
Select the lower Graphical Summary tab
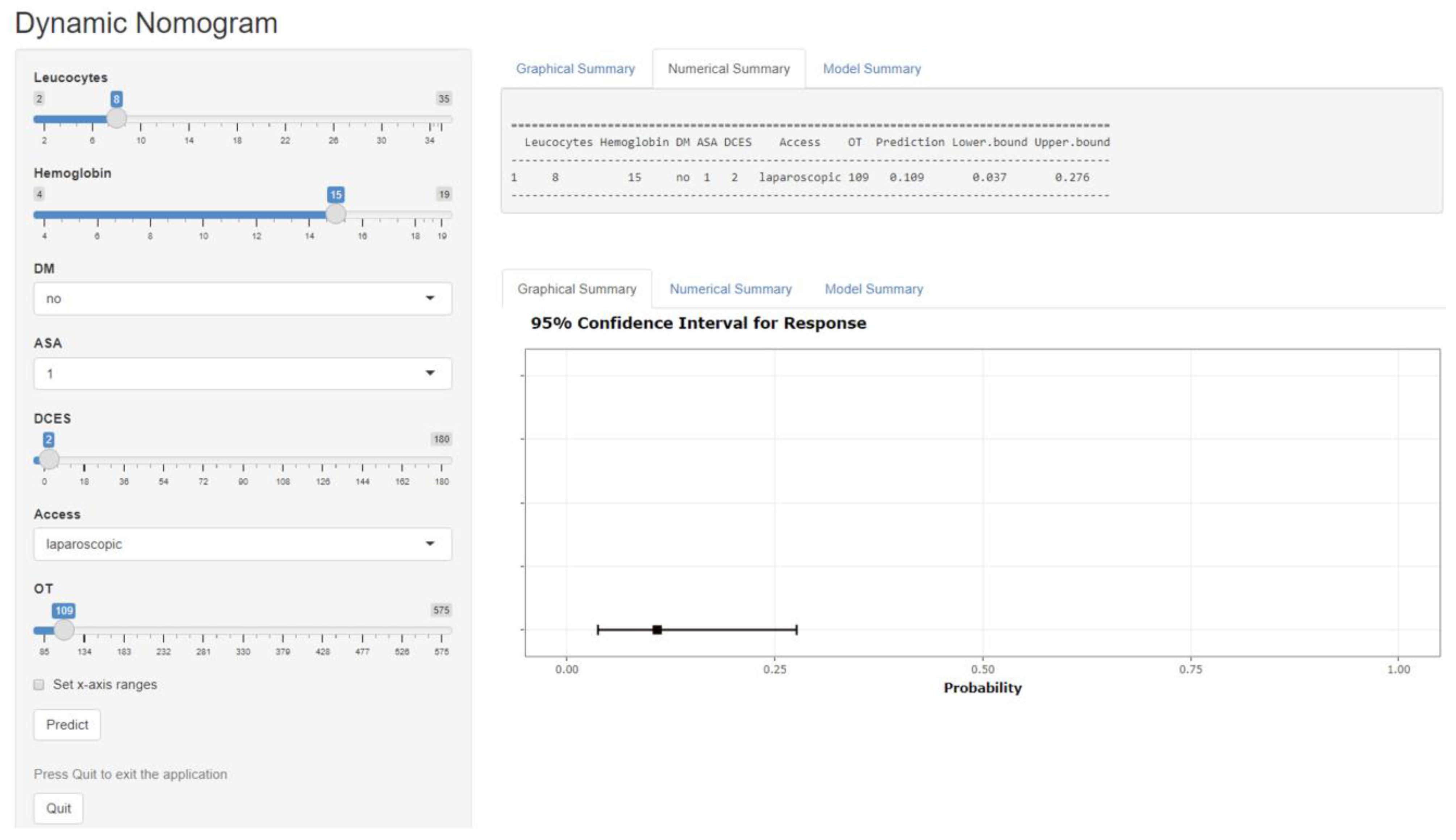pyautogui.click(x=577, y=289)
